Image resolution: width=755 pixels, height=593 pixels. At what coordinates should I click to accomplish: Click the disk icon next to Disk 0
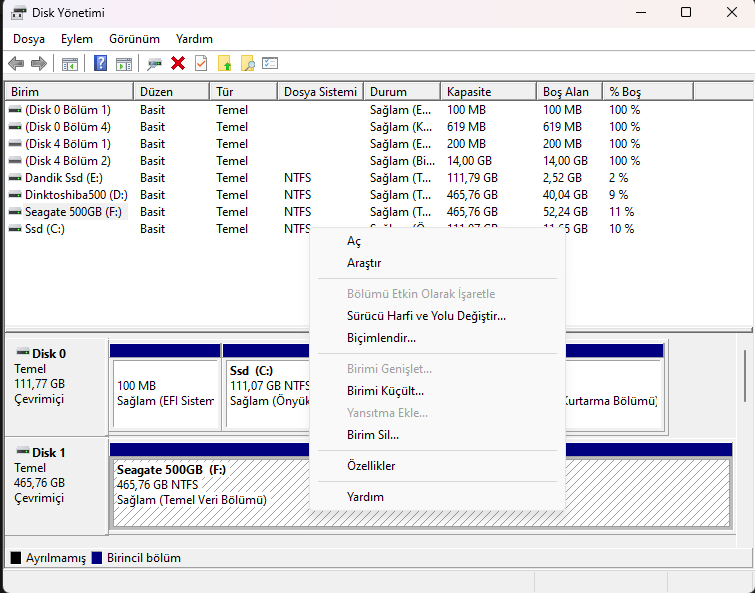23,352
